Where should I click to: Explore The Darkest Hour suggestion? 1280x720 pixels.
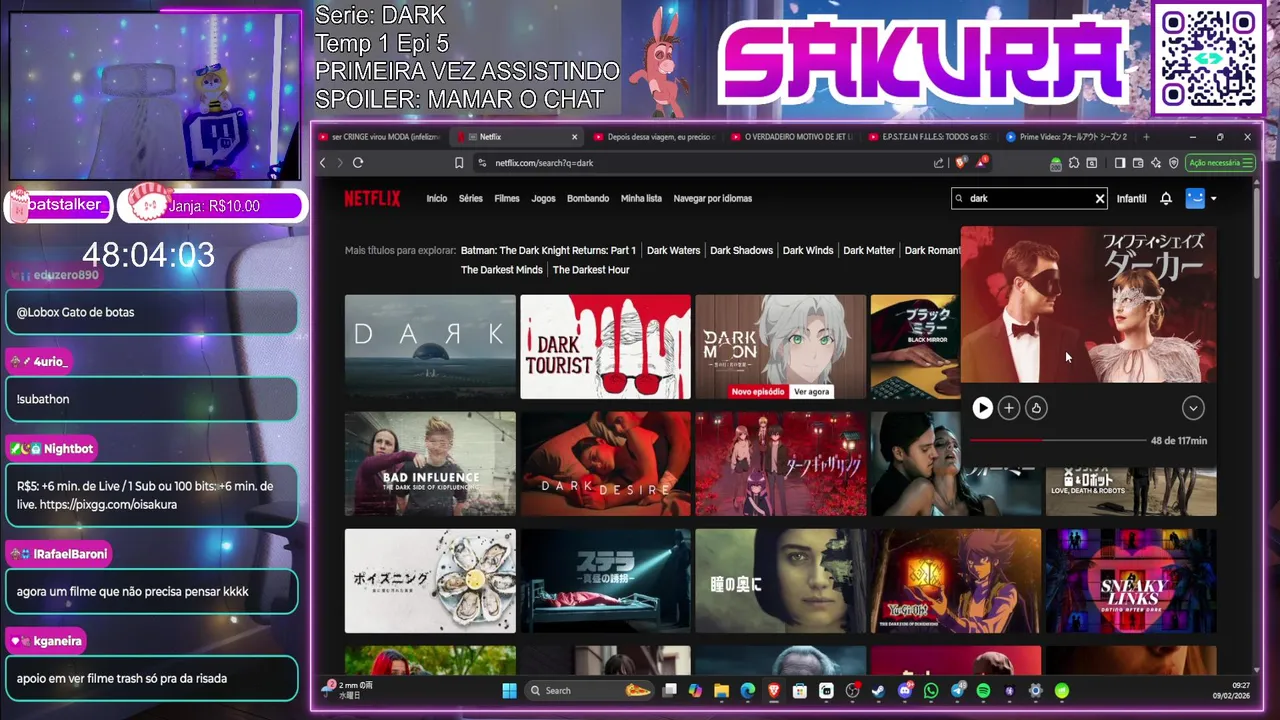(x=591, y=270)
